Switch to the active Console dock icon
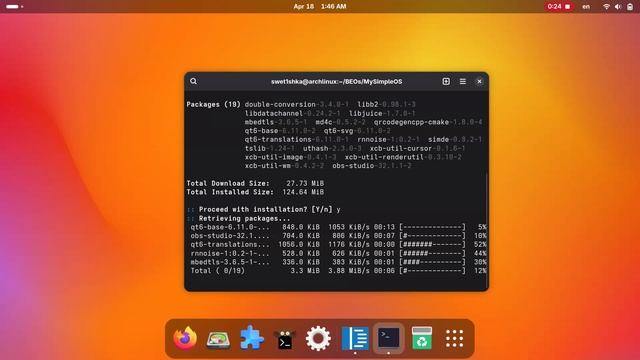 [389, 338]
